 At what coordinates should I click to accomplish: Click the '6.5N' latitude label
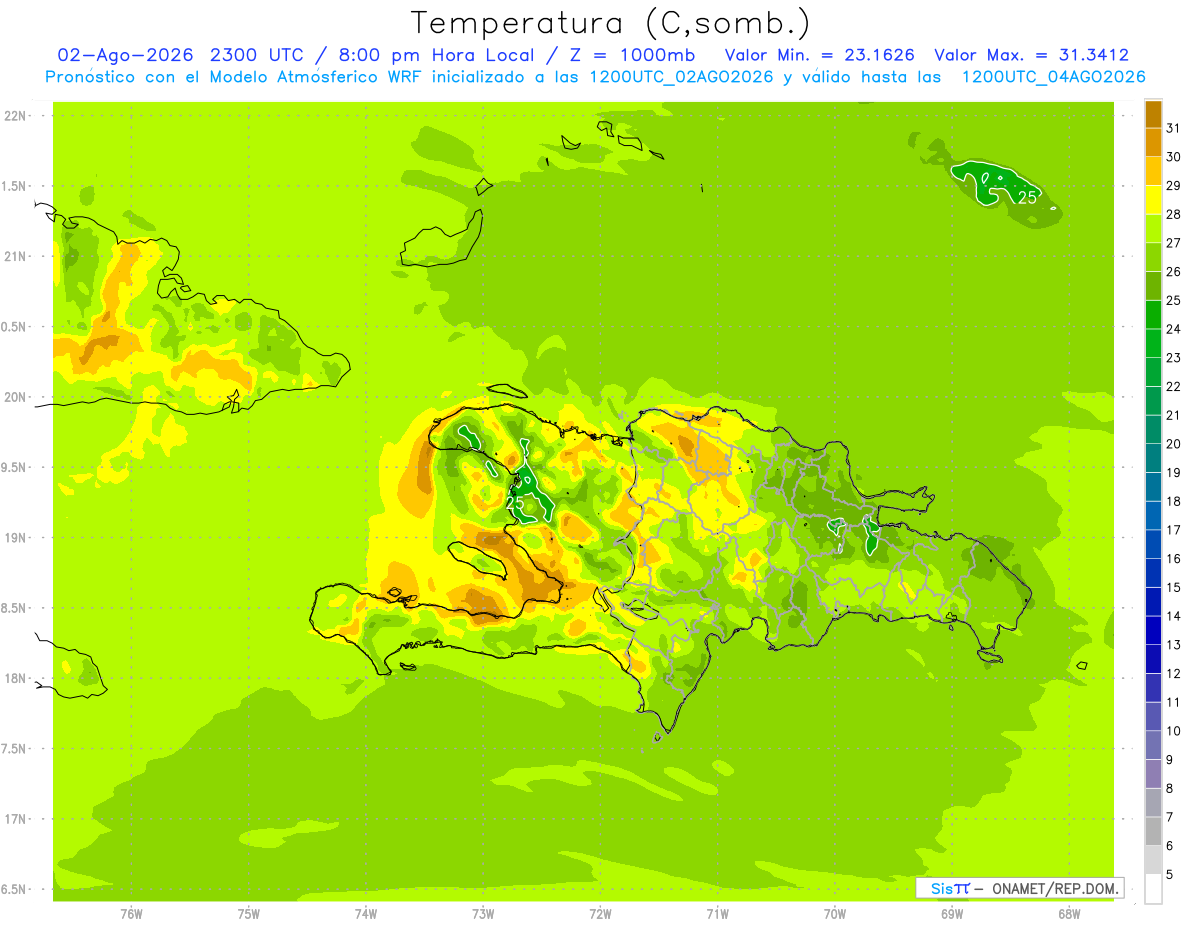pos(15,889)
